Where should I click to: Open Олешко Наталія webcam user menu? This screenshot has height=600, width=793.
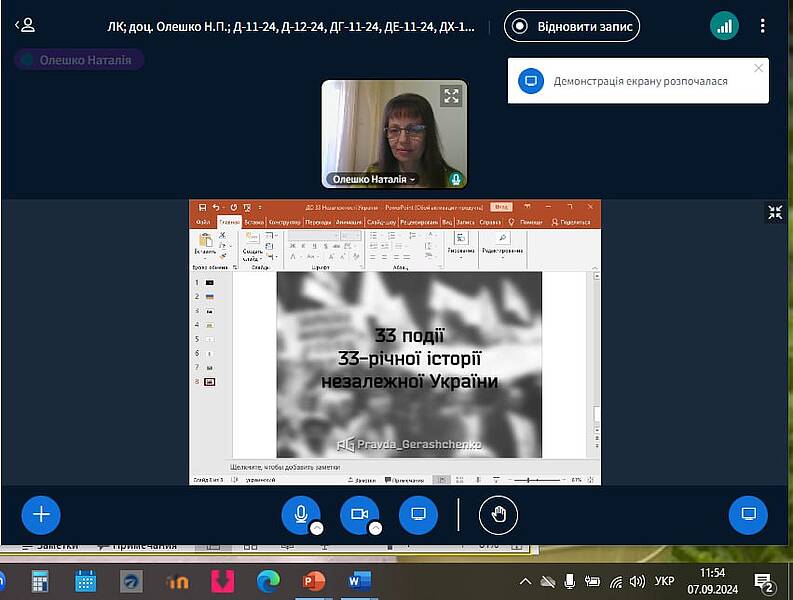[x=374, y=179]
